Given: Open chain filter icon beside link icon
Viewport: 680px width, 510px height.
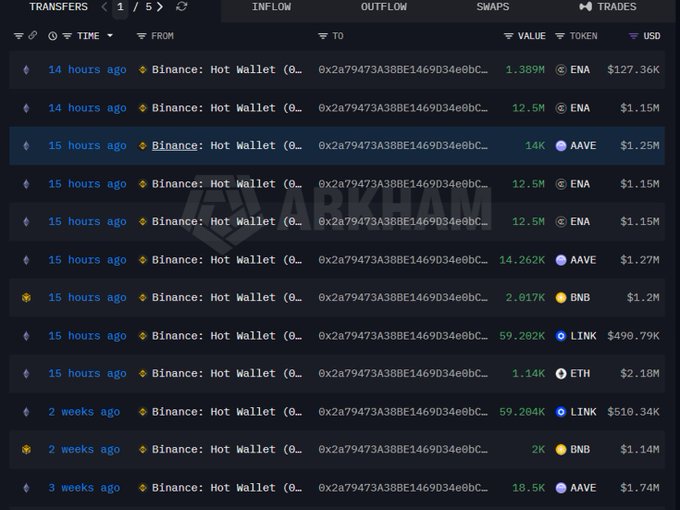Looking at the screenshot, I should 18,36.
